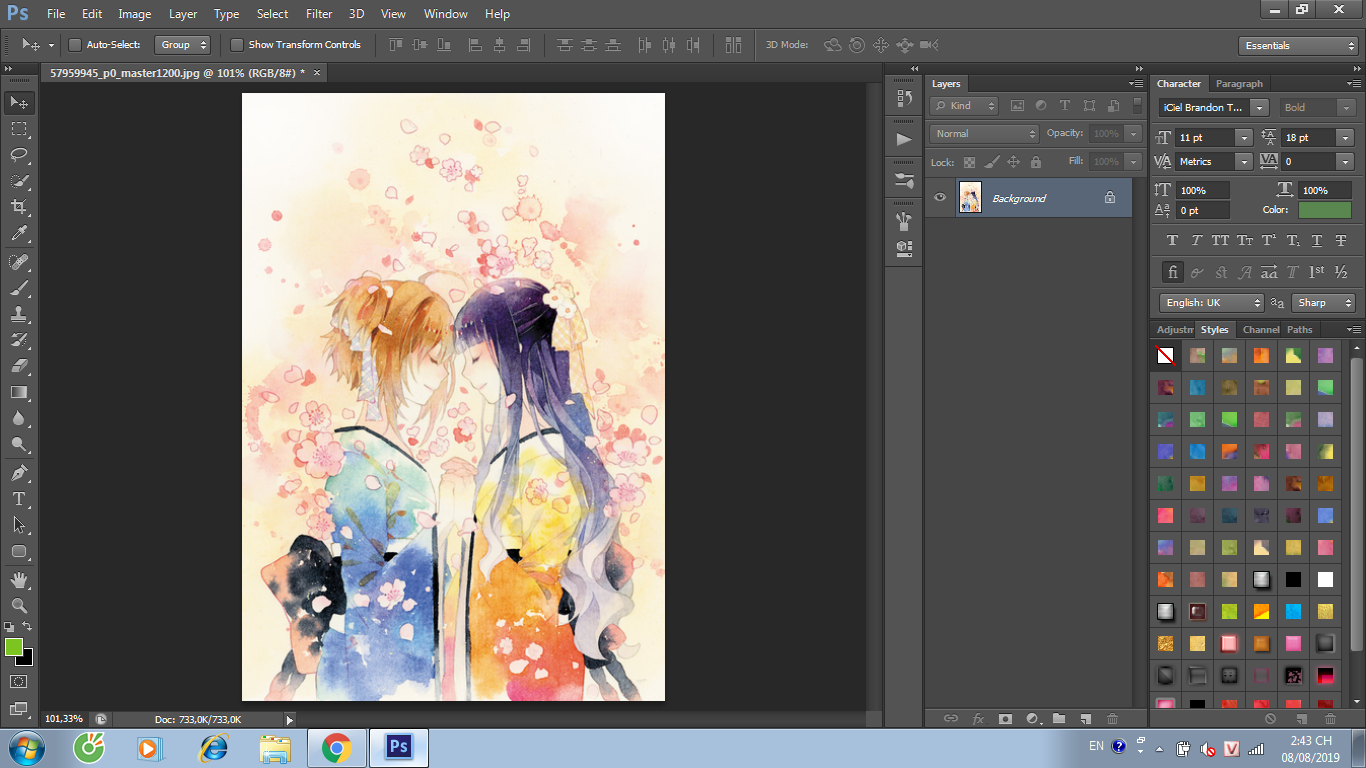Click the Quick Mask mode icon
The image size is (1366, 768).
(x=19, y=681)
